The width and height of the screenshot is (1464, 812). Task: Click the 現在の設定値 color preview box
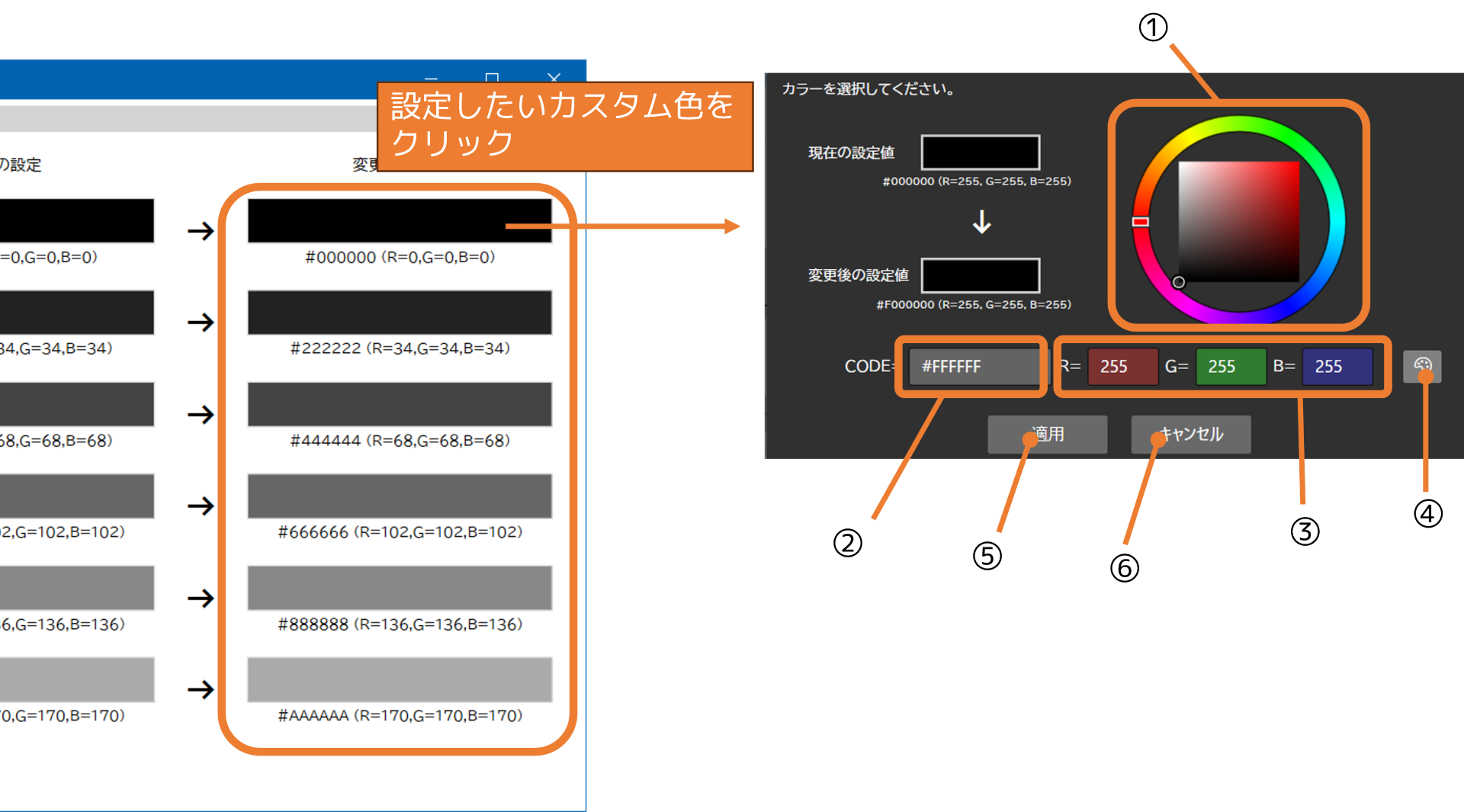click(x=980, y=152)
